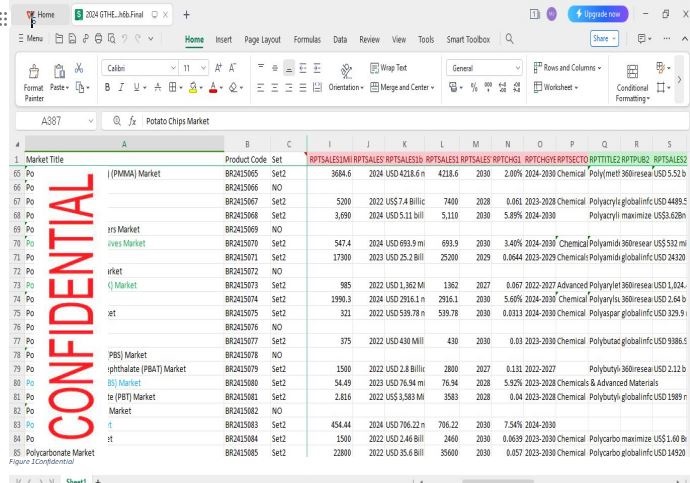Image resolution: width=690 pixels, height=483 pixels.
Task: Click the fx insert function icon
Action: click(x=132, y=121)
